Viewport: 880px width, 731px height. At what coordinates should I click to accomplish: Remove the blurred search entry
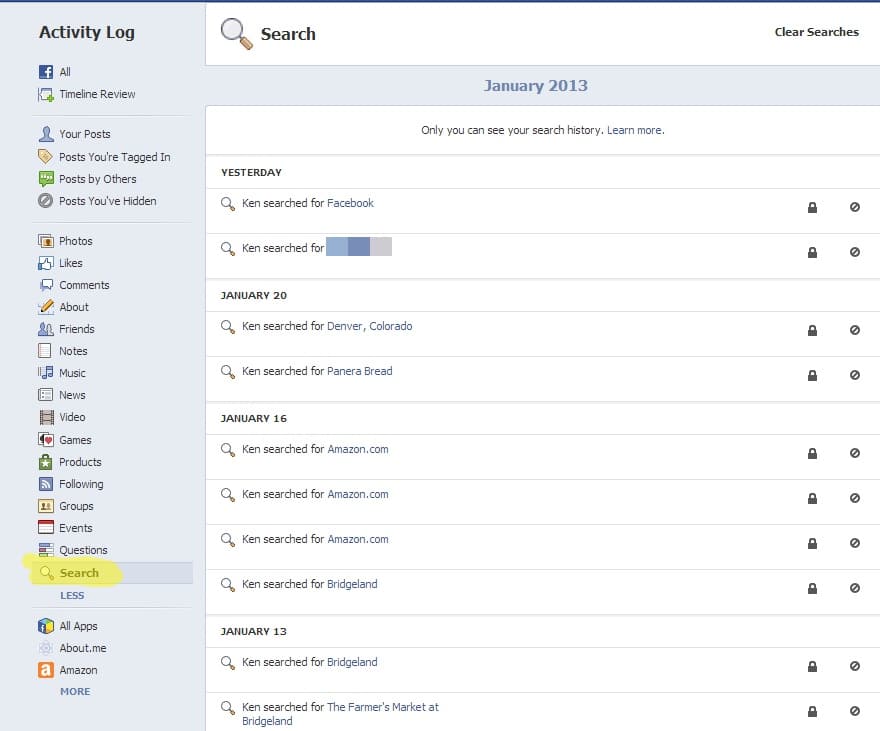tap(855, 252)
